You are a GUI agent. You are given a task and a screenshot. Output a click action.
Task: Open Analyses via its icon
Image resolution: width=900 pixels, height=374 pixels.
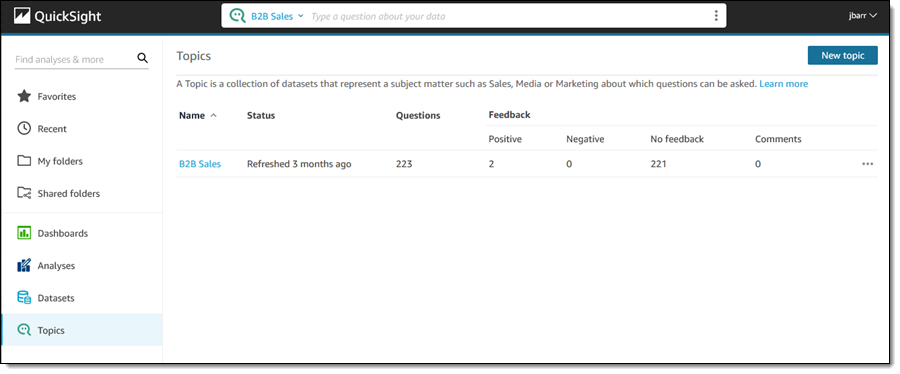[x=24, y=266]
